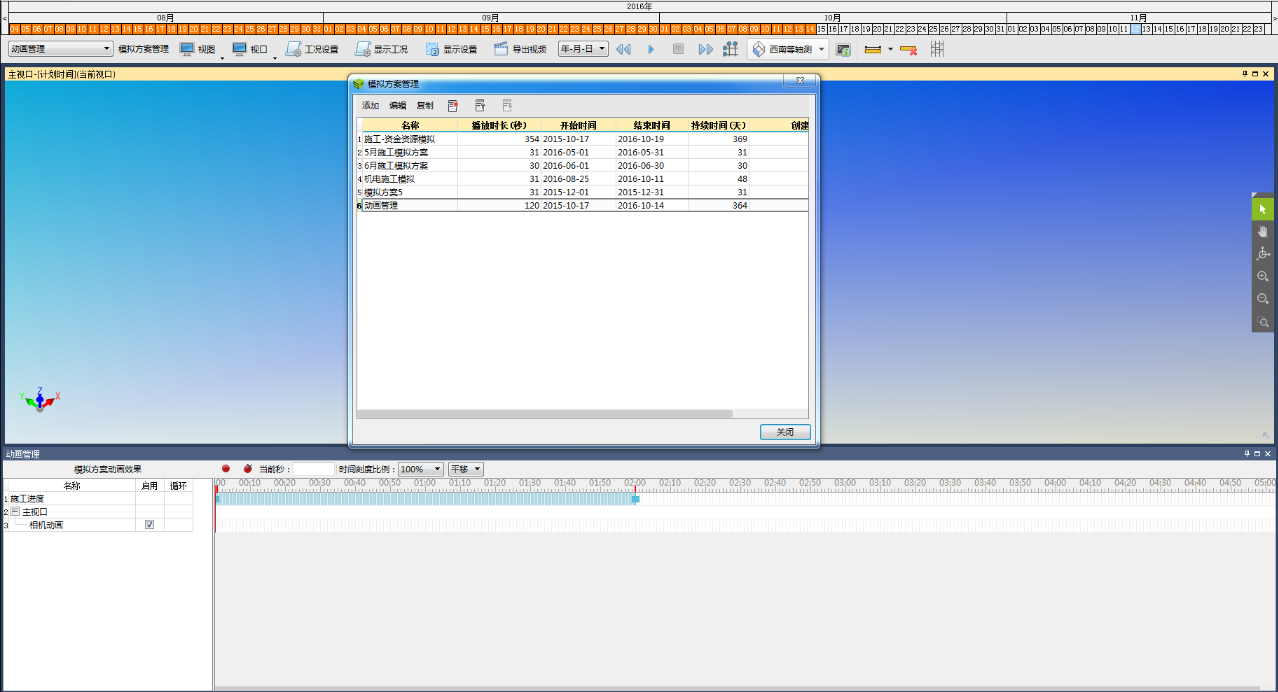Open the 西南等轴测 view dropdown

(788, 49)
